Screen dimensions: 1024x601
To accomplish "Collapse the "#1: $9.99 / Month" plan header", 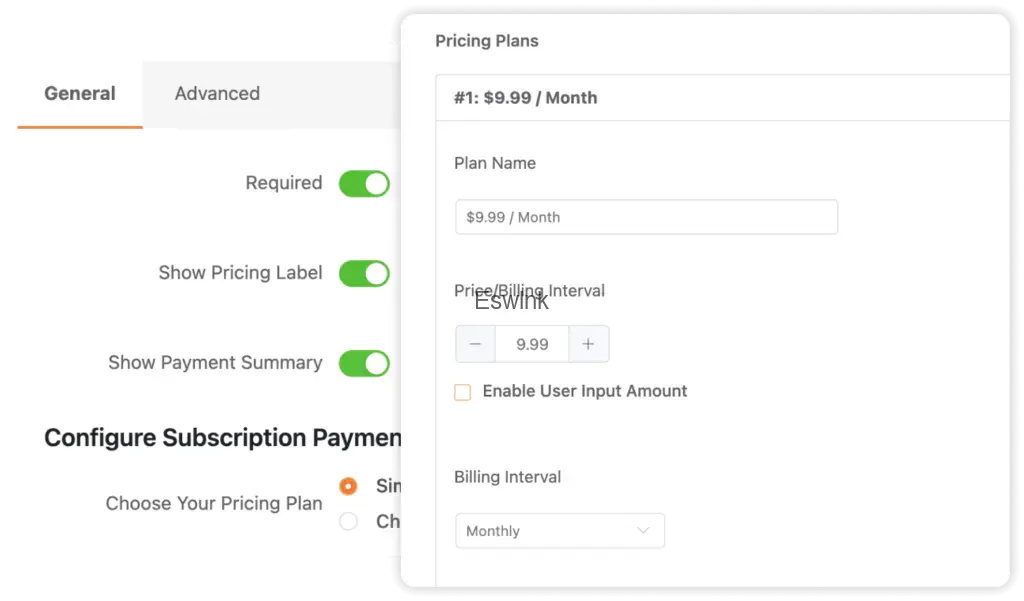I will click(720, 98).
